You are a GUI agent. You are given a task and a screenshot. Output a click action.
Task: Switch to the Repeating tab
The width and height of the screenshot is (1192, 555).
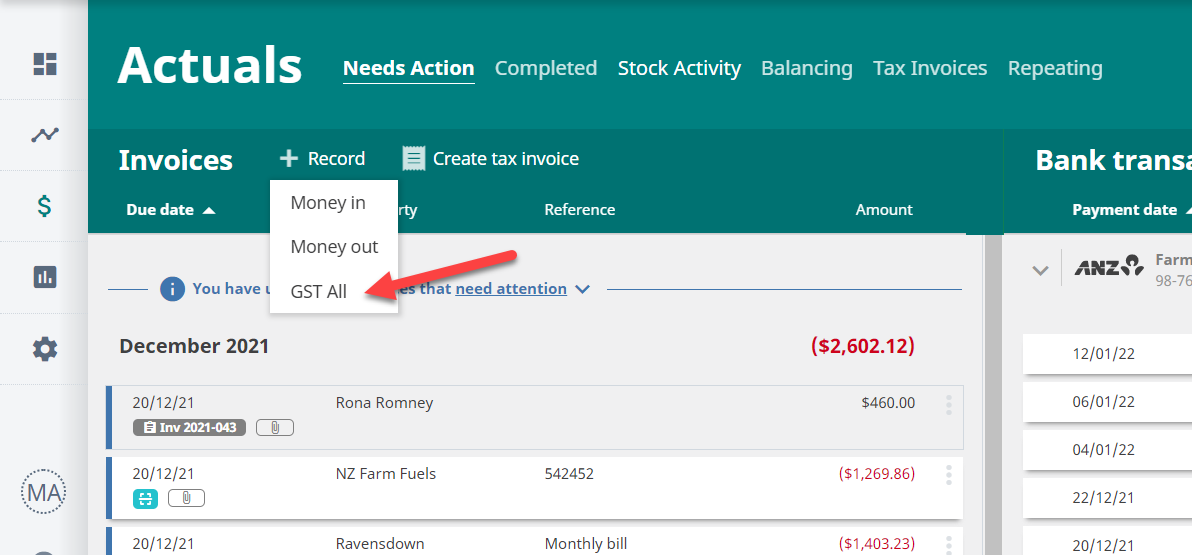point(1055,68)
